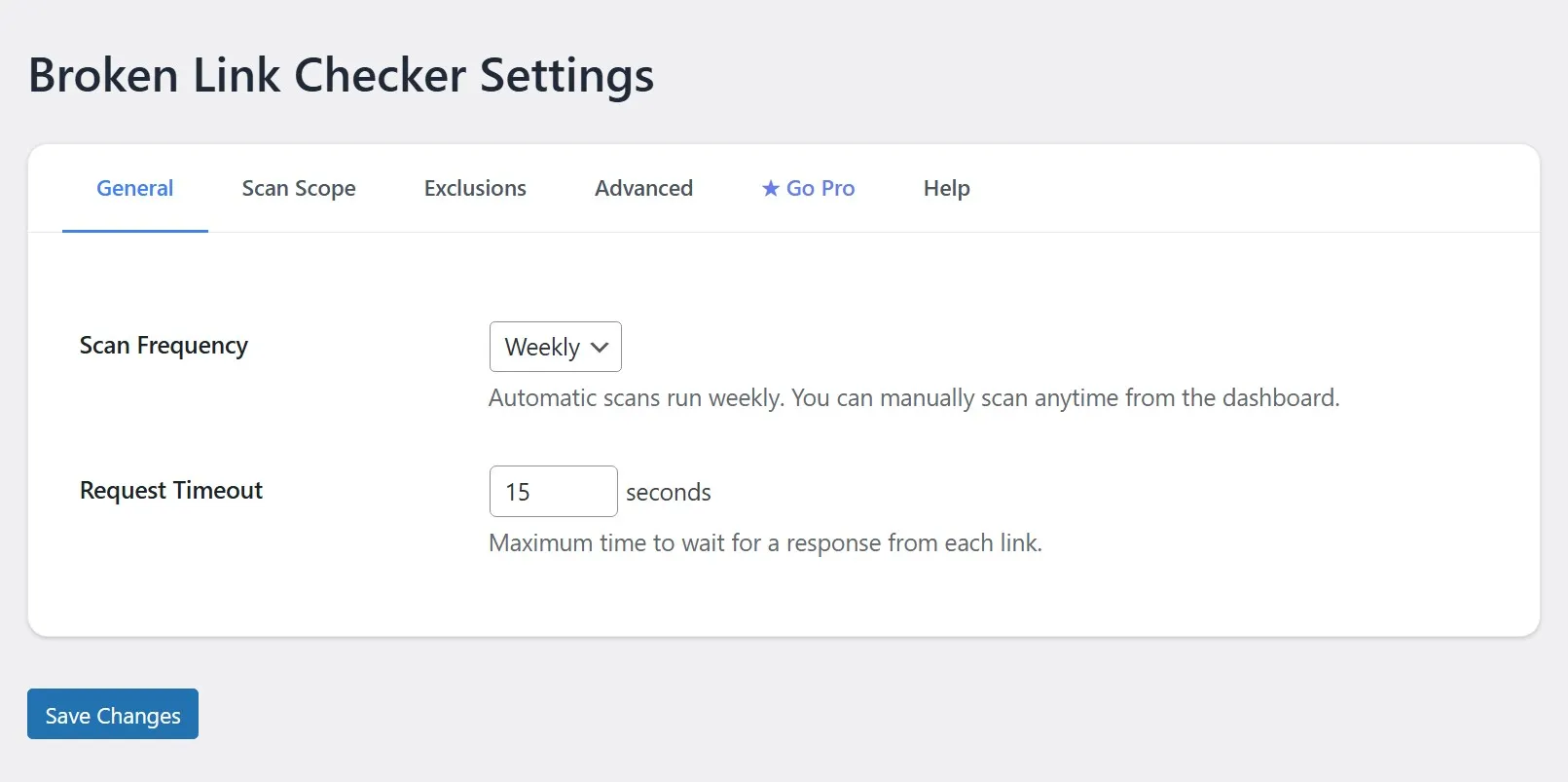This screenshot has height=782, width=1568.
Task: Open the Help tab
Action: (x=945, y=188)
